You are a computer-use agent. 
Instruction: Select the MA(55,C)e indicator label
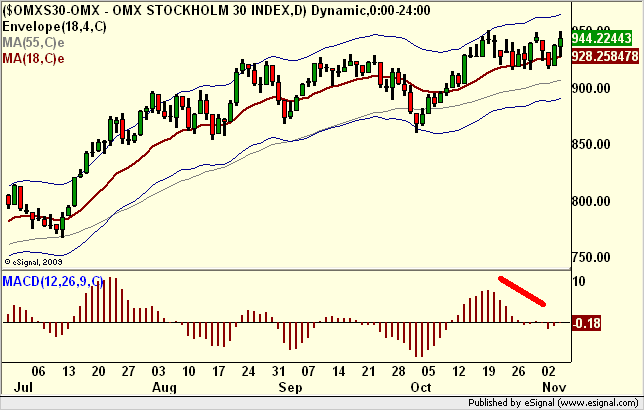pyautogui.click(x=33, y=42)
